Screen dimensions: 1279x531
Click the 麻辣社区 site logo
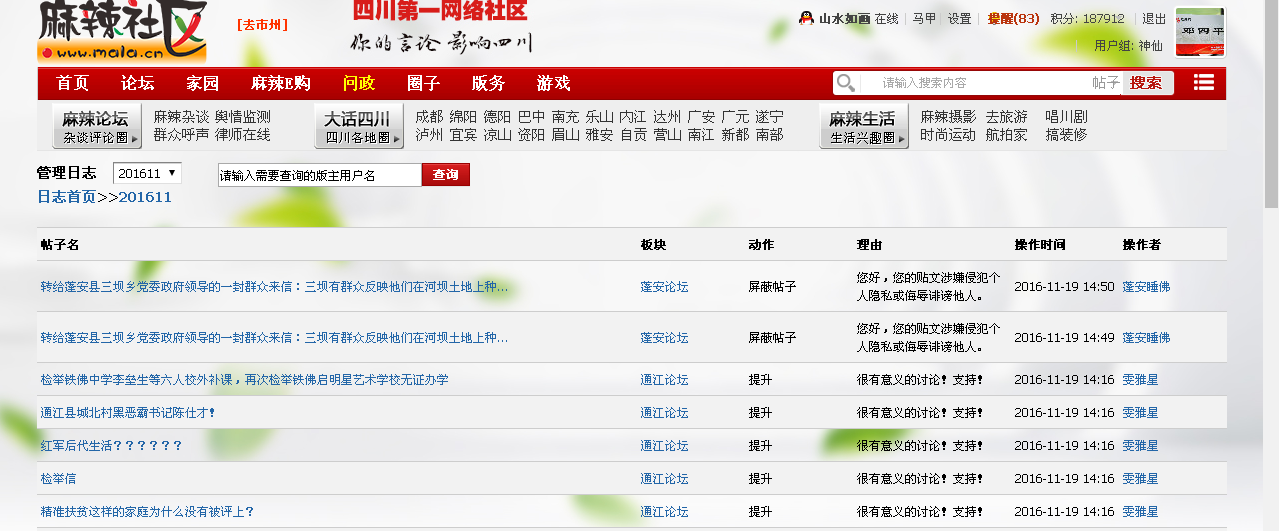[x=123, y=32]
